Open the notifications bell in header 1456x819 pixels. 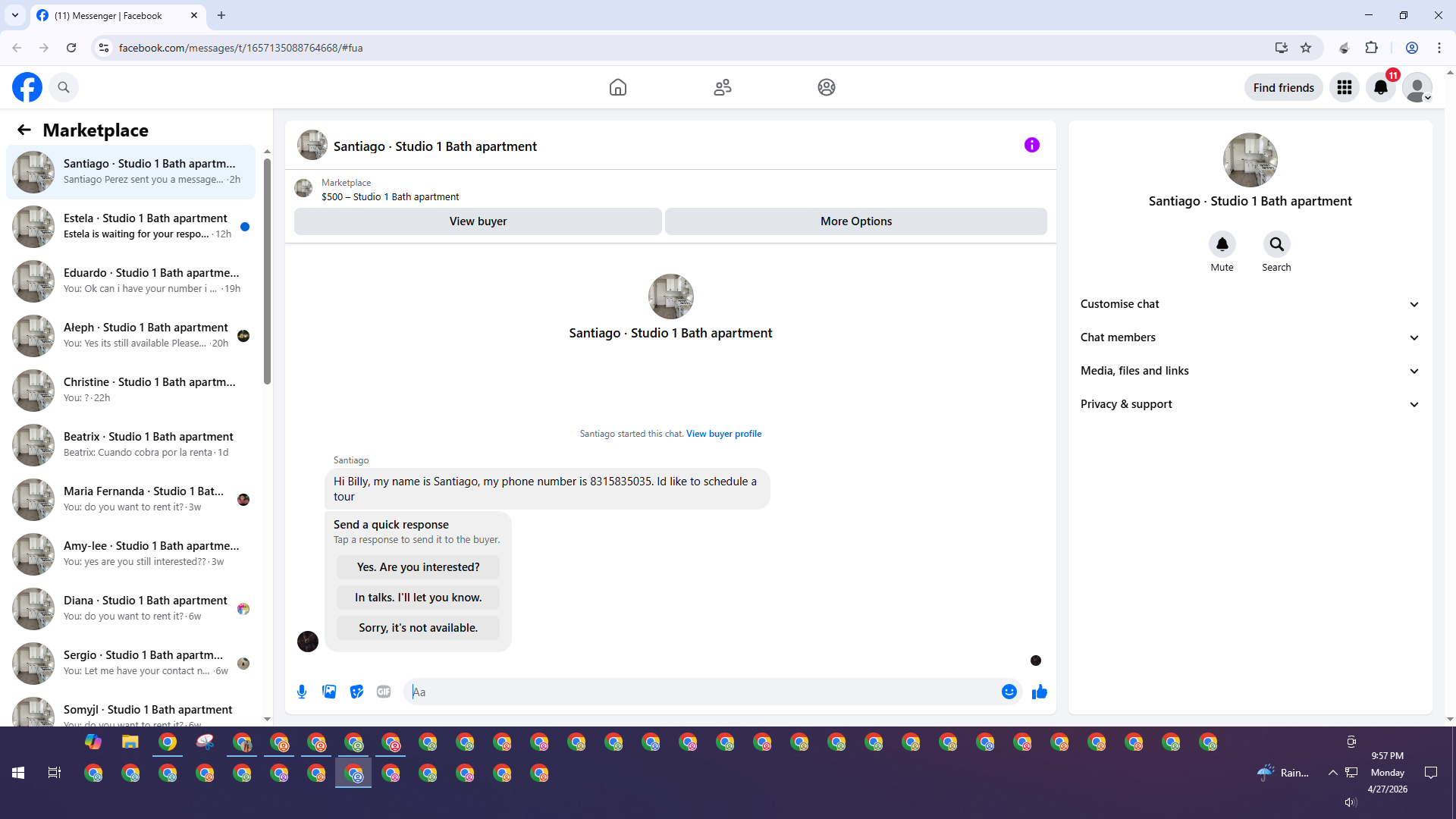tap(1381, 87)
